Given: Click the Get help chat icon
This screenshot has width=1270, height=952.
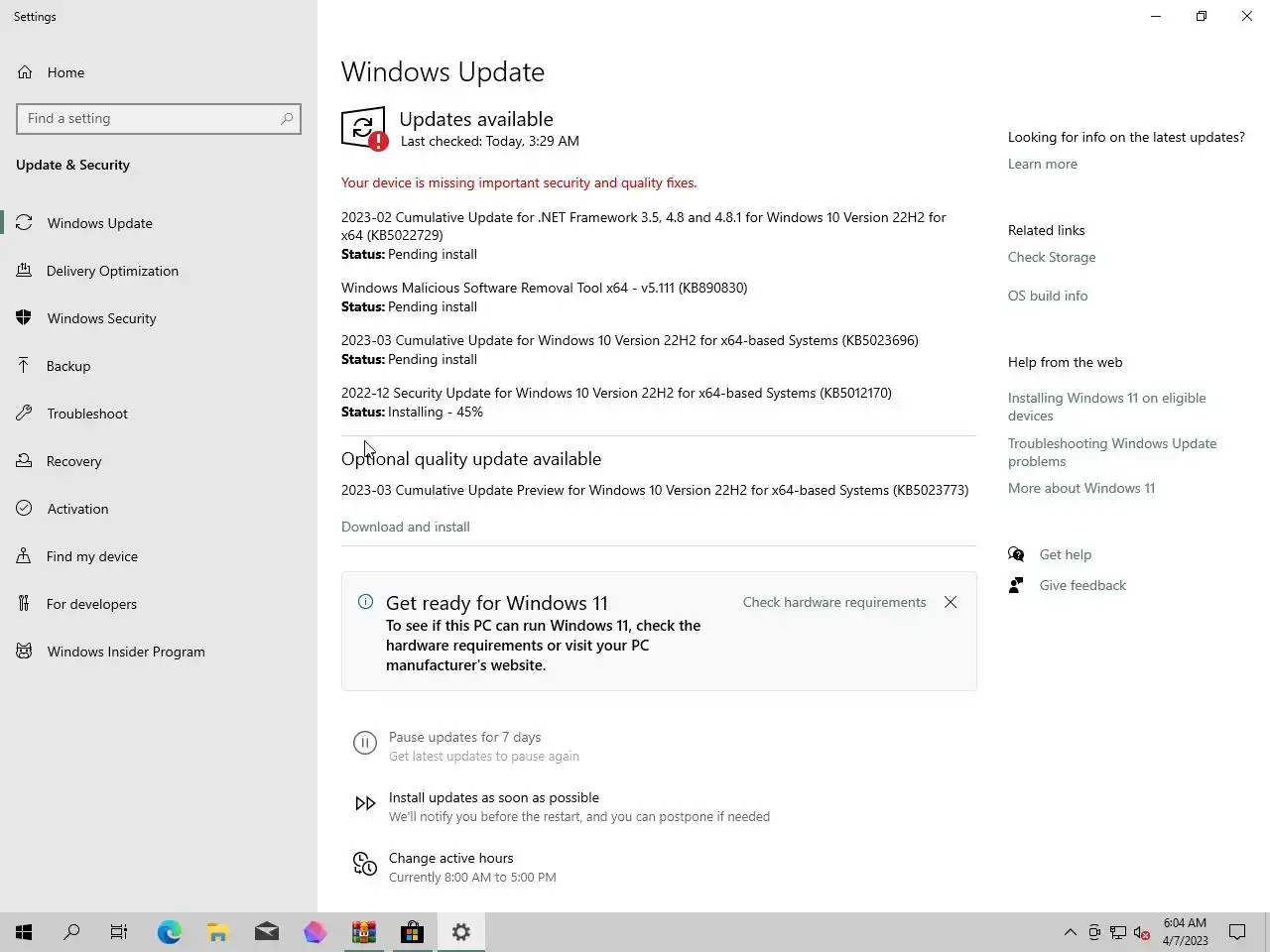Looking at the screenshot, I should 1016,554.
